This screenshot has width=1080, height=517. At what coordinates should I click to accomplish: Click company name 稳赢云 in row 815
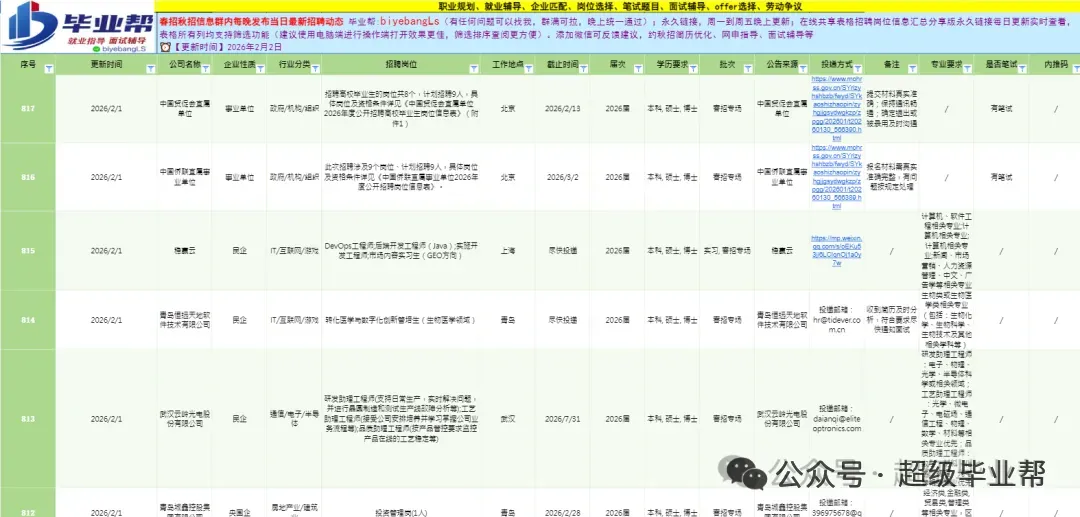pyautogui.click(x=184, y=251)
